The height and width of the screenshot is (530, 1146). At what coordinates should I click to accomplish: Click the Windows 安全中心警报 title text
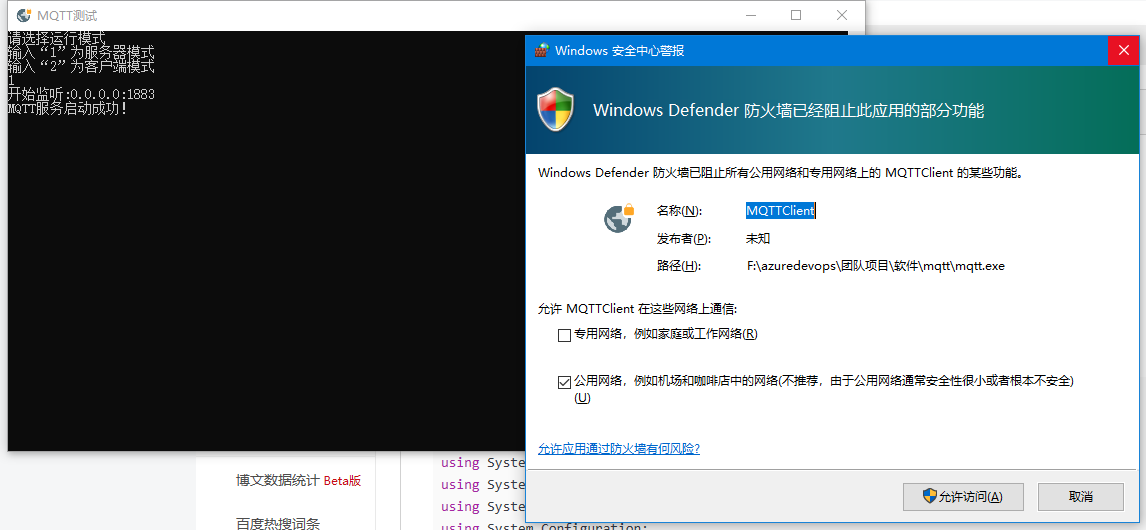click(620, 50)
